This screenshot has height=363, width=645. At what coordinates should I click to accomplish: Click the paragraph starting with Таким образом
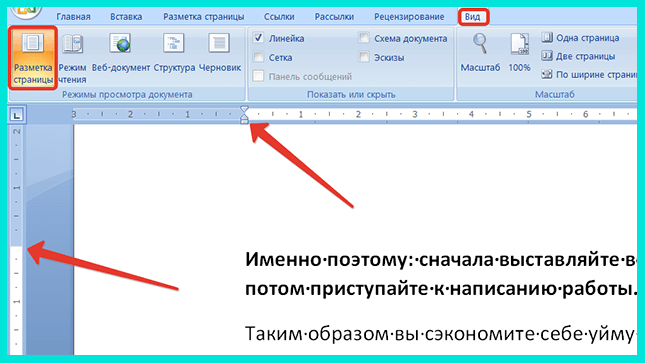[441, 333]
